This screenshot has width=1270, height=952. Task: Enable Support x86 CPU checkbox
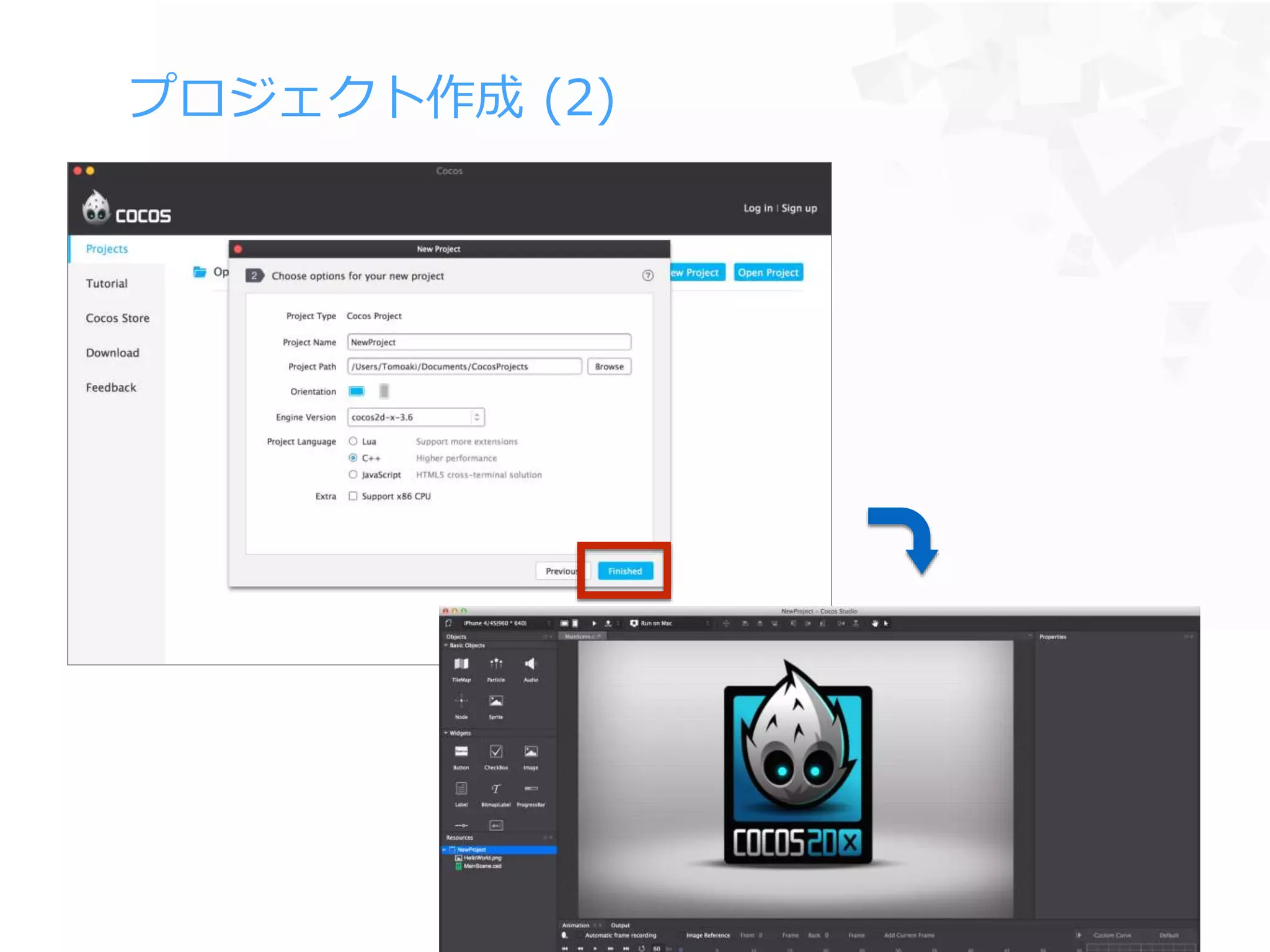tap(353, 496)
